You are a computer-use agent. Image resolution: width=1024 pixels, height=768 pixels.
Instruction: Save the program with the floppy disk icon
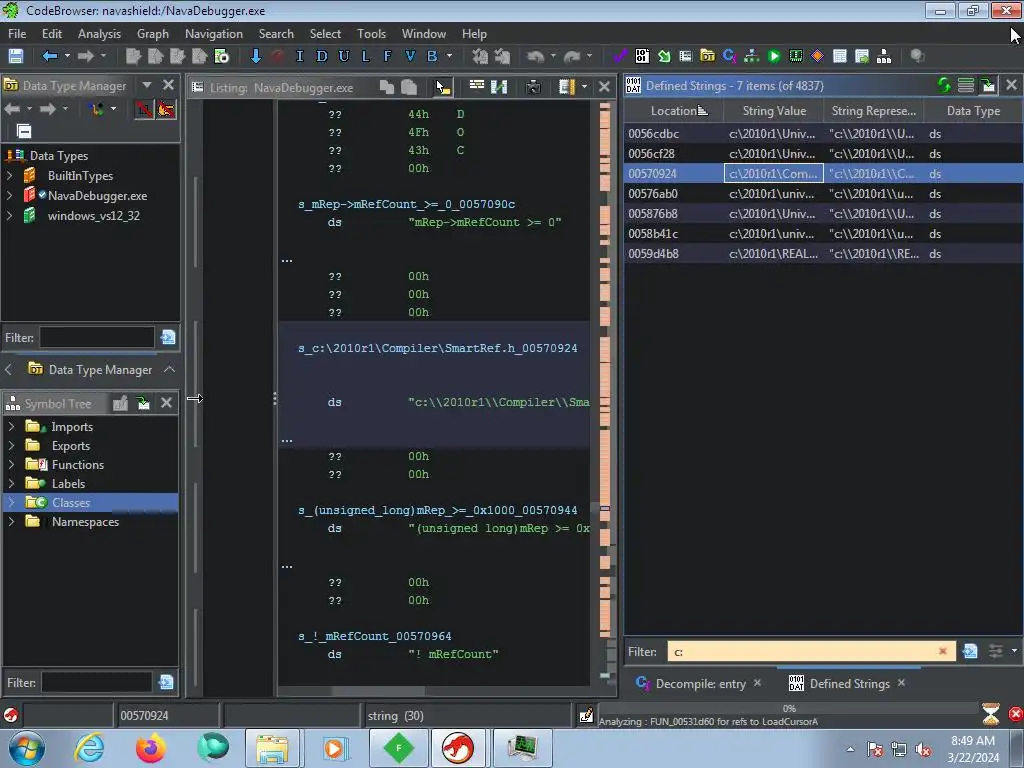click(x=16, y=56)
